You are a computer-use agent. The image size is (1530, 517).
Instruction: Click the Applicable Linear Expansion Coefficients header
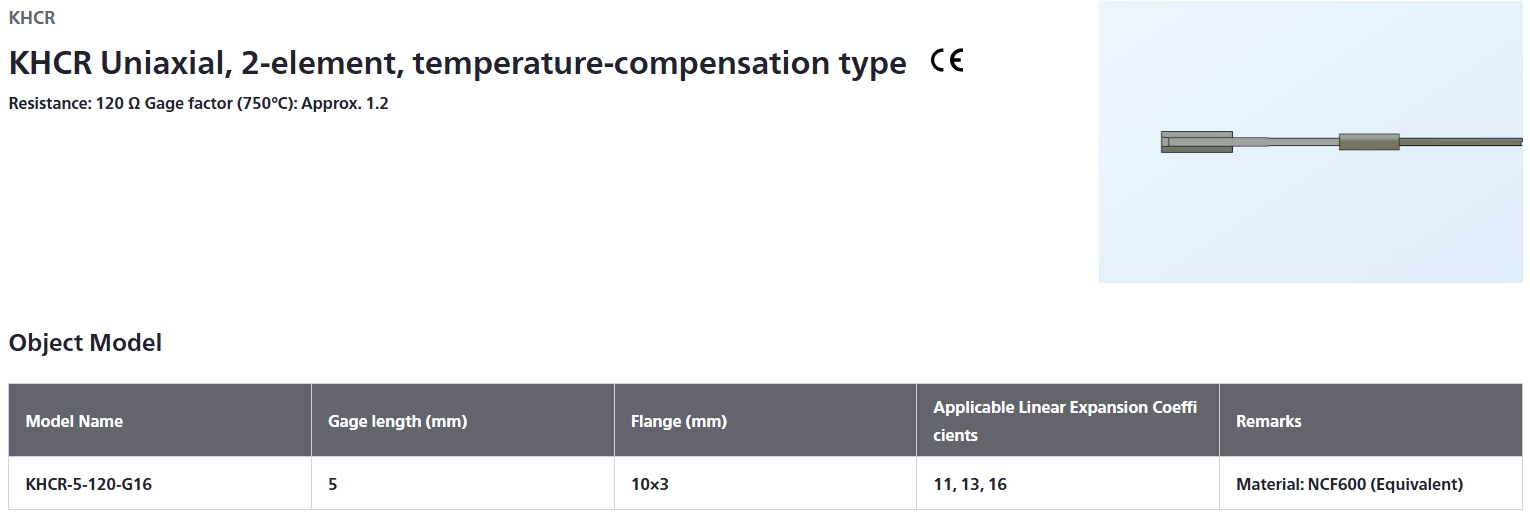1067,421
